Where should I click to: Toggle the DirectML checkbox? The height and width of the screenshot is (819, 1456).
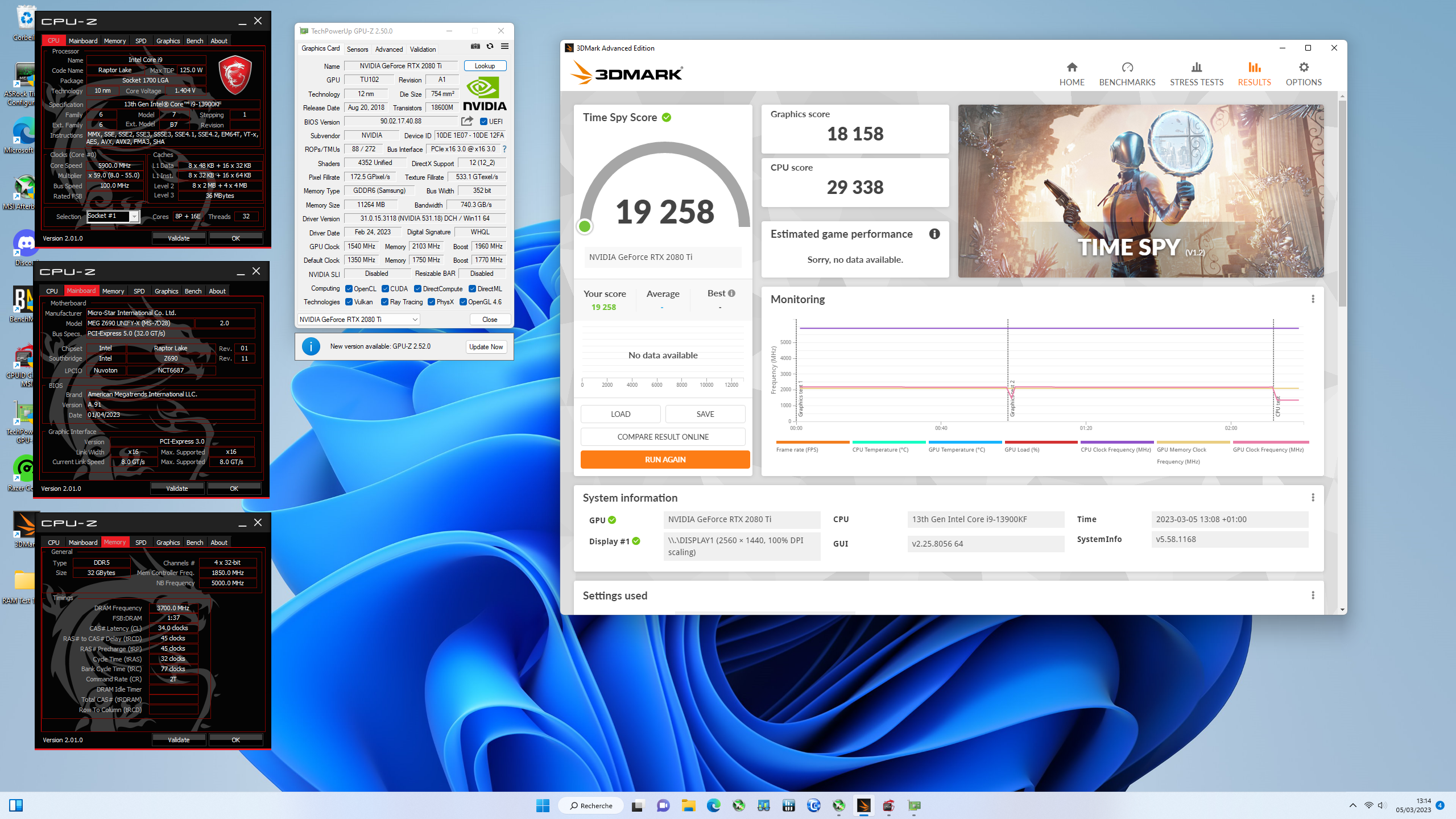[472, 289]
